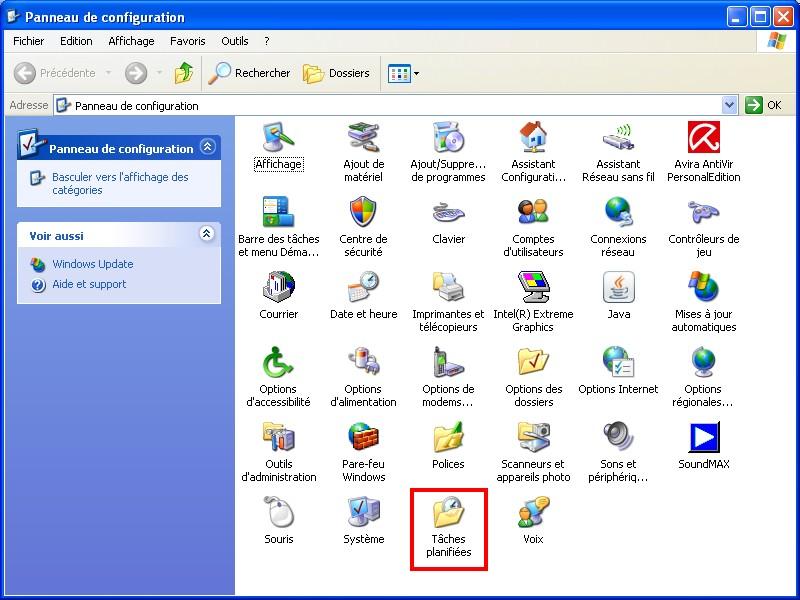Open the Système icon
800x600 pixels.
tap(363, 512)
